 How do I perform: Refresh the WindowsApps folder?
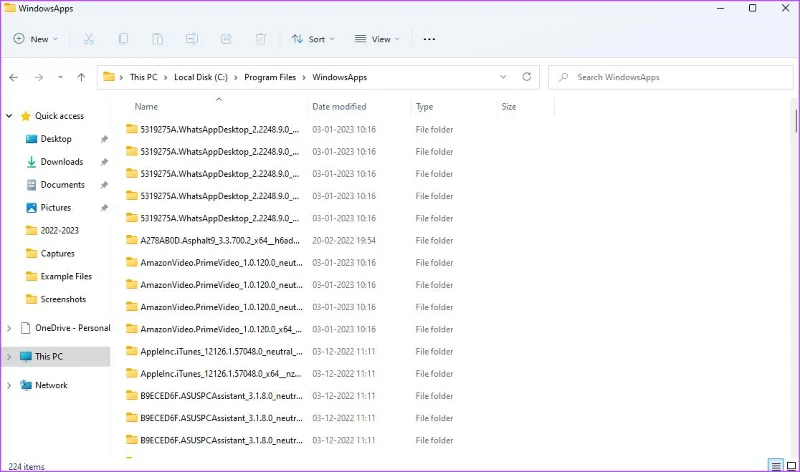[x=527, y=77]
